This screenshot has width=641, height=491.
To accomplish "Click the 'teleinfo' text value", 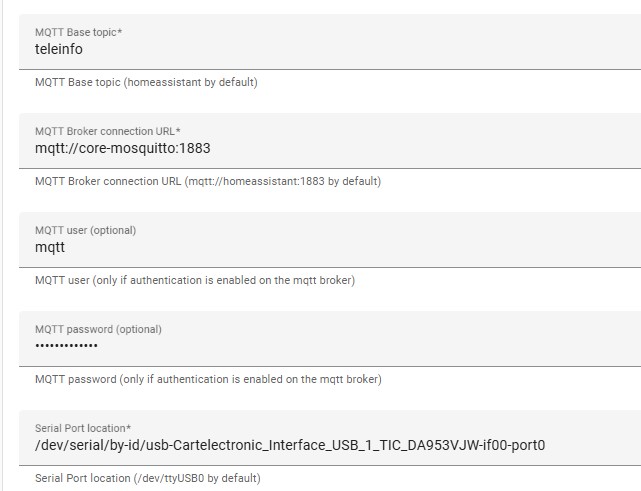I will (59, 49).
